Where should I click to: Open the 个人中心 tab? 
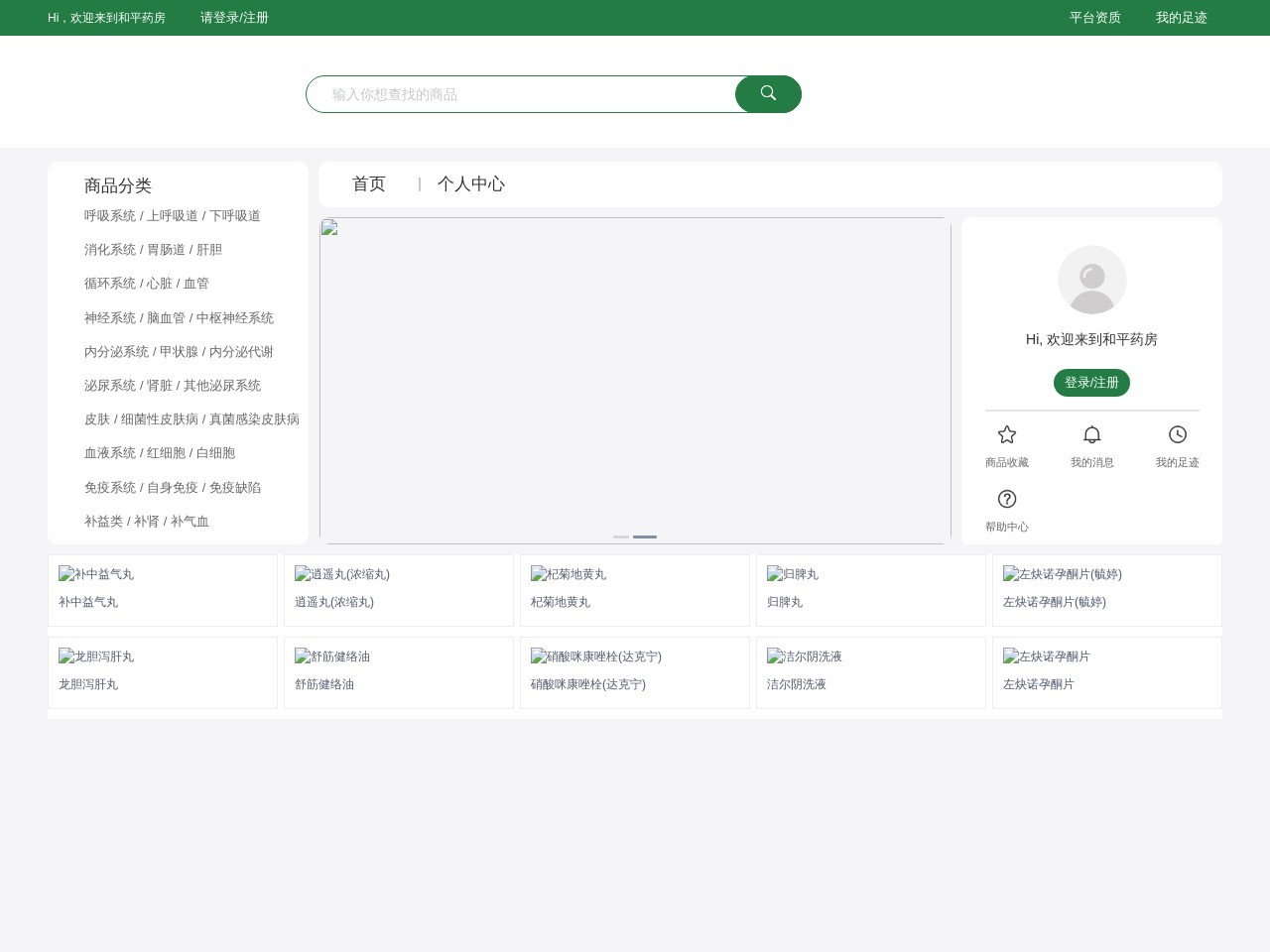click(471, 183)
